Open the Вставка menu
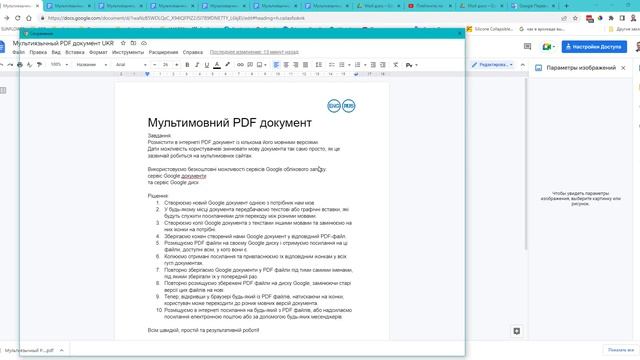 [75, 52]
